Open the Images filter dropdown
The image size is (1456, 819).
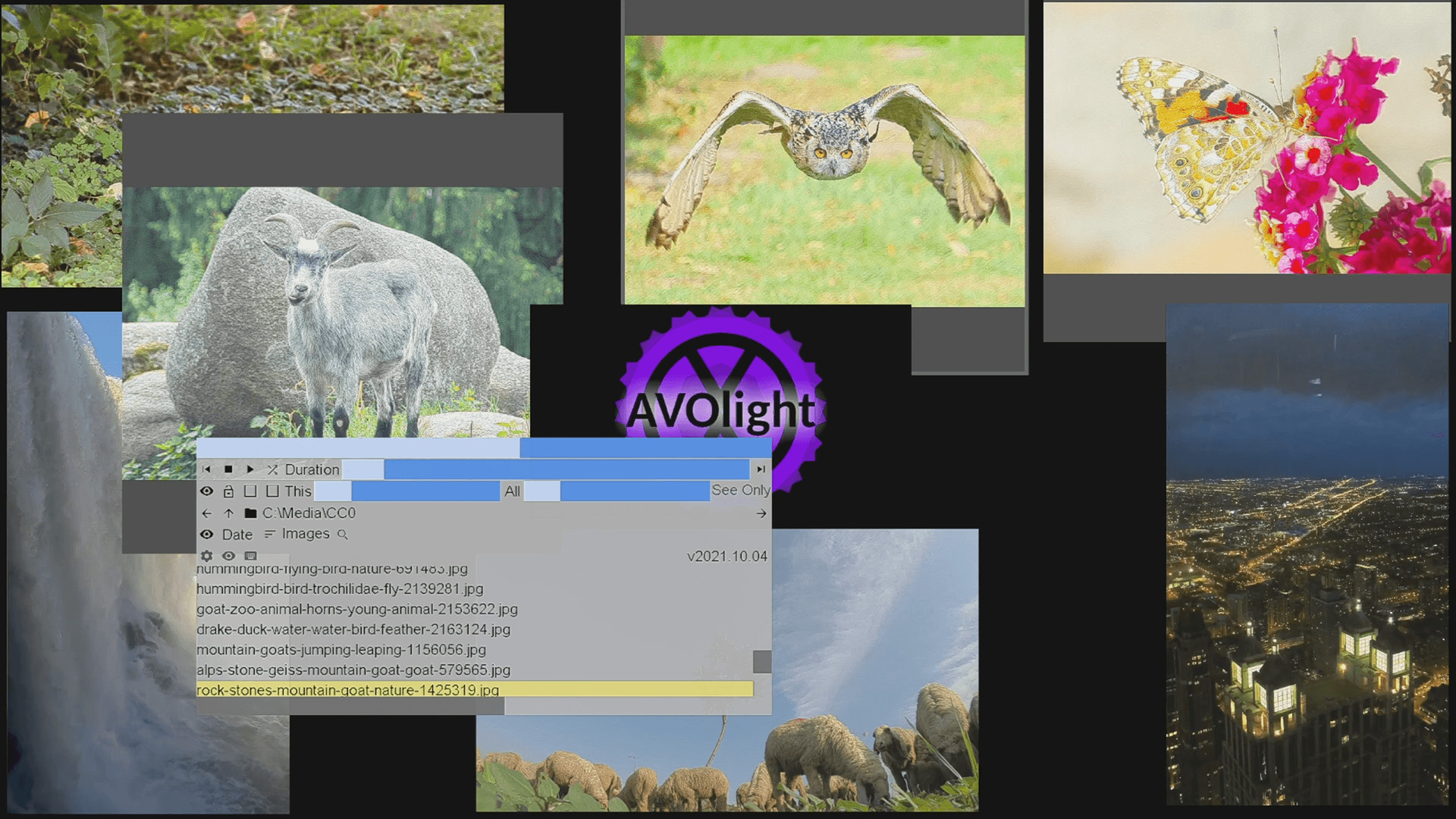[305, 534]
